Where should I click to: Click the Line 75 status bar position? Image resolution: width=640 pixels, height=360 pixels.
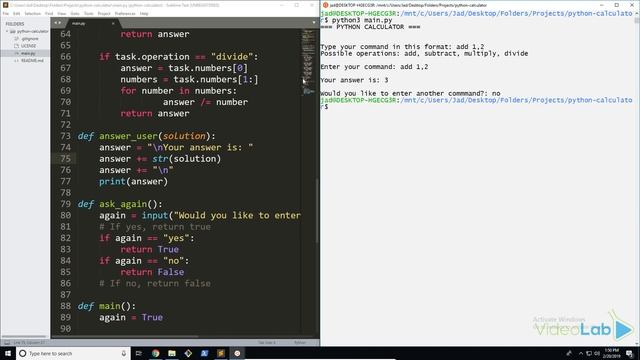29,342
